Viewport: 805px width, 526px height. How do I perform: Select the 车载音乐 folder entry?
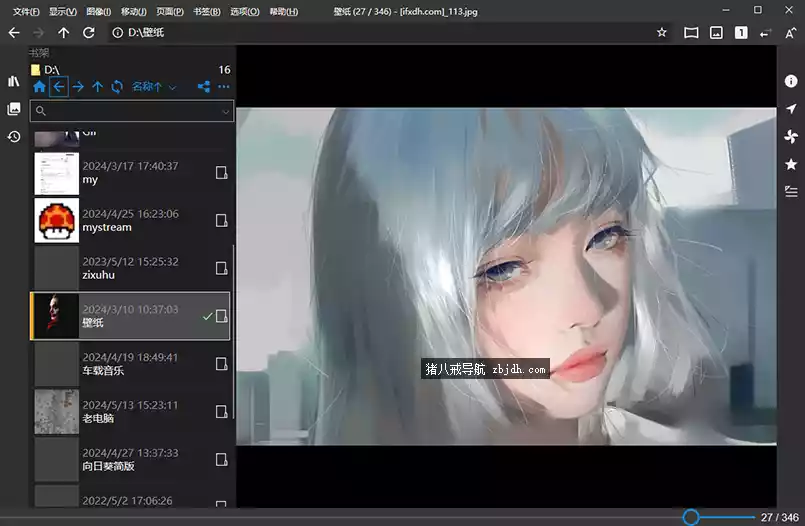(130, 364)
